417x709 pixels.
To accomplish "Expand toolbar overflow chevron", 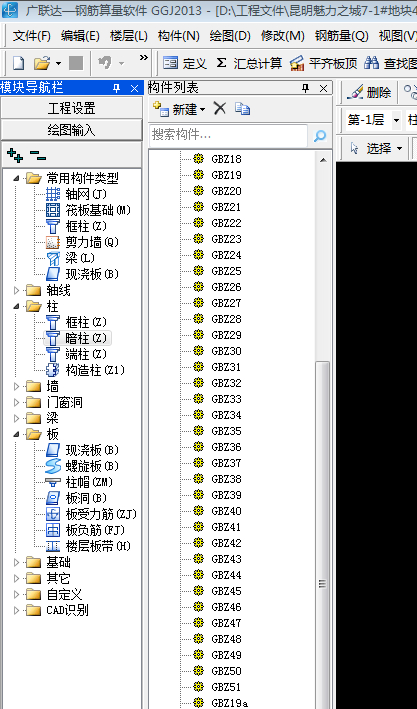I will [x=143, y=57].
